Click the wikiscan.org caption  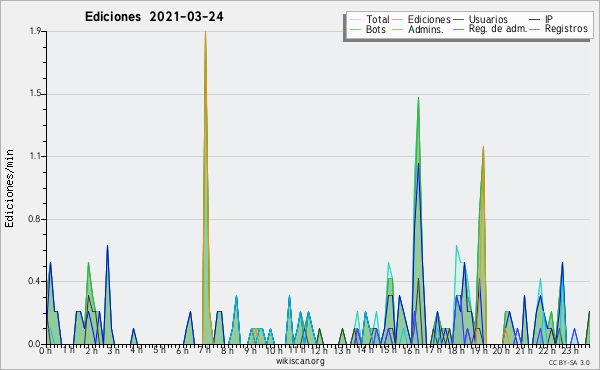(x=300, y=361)
